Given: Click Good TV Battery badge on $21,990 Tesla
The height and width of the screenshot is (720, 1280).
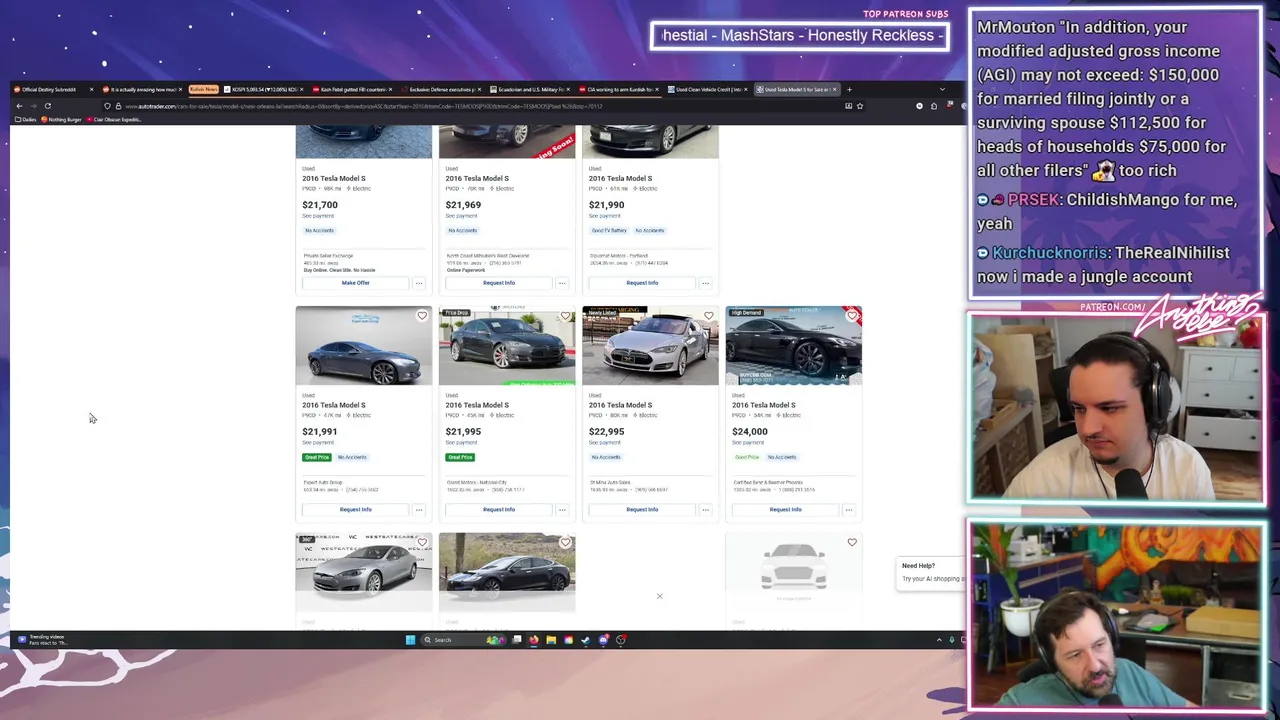Looking at the screenshot, I should click(x=608, y=230).
